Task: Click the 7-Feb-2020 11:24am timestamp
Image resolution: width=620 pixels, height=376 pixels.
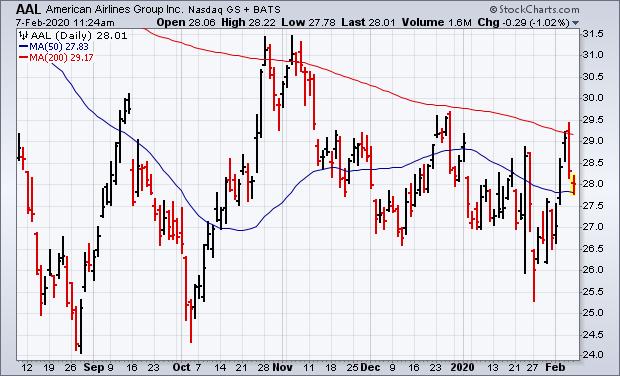Action: coord(65,23)
